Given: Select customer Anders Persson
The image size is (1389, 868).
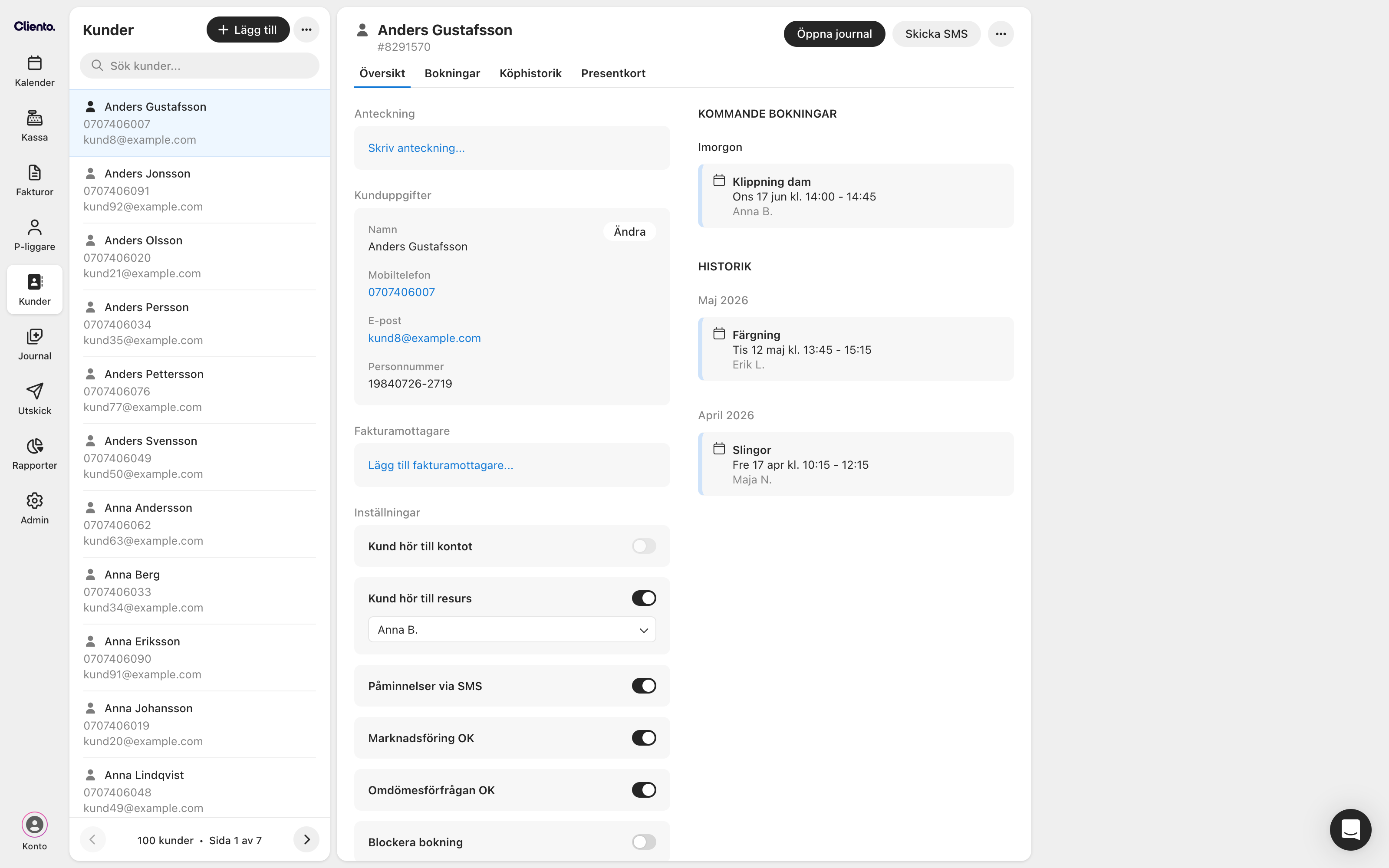Looking at the screenshot, I should click(200, 323).
